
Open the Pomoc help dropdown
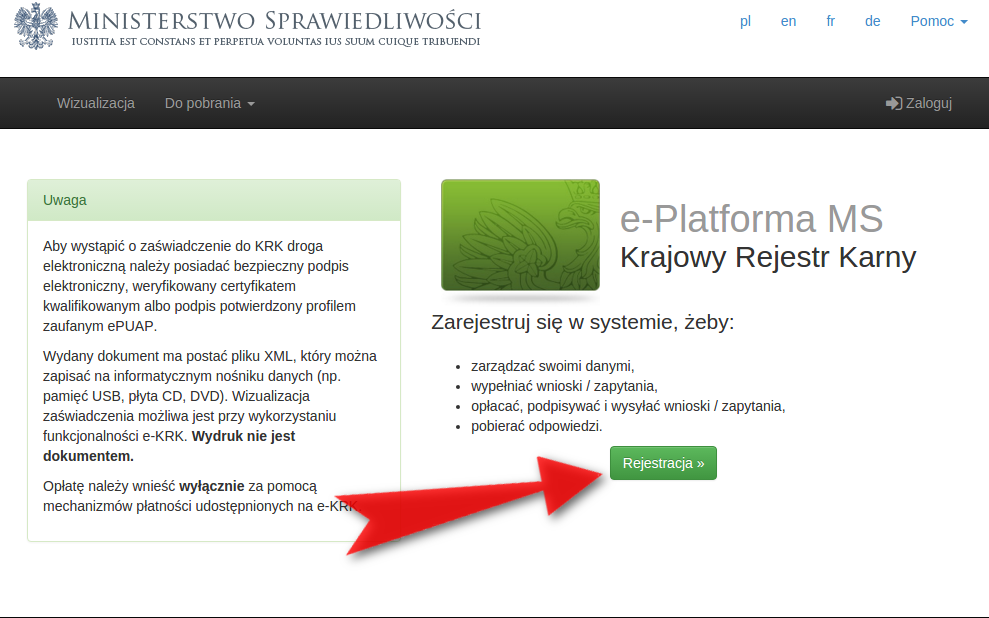click(939, 21)
